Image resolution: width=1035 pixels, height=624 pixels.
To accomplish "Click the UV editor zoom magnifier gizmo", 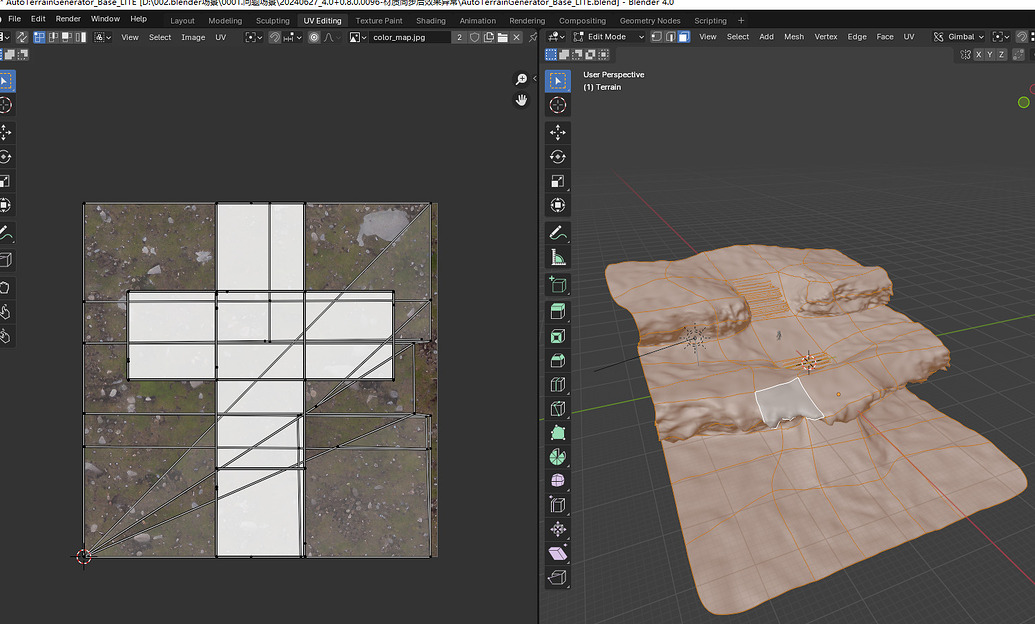I will (521, 79).
